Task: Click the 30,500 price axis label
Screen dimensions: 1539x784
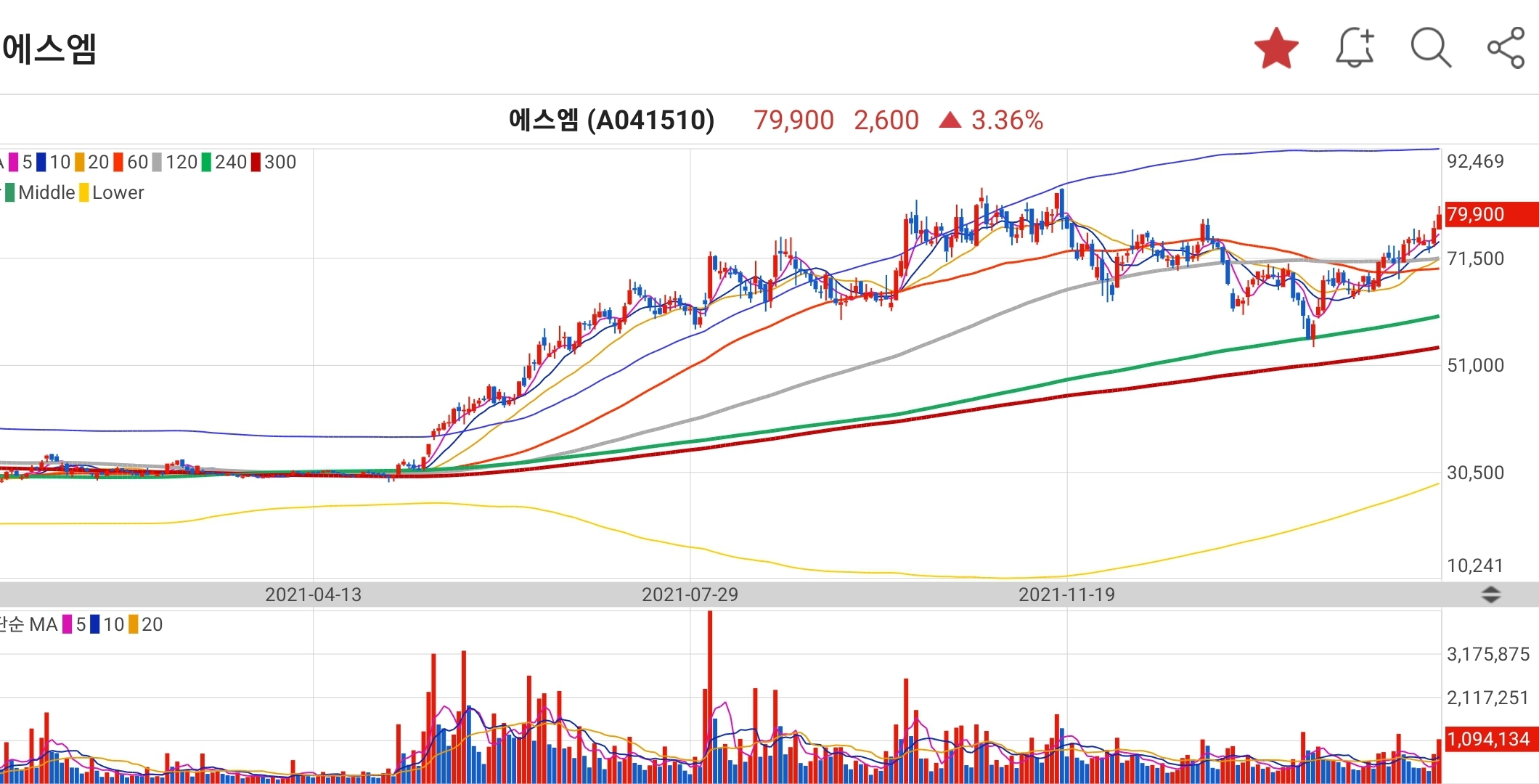Action: click(x=1476, y=473)
